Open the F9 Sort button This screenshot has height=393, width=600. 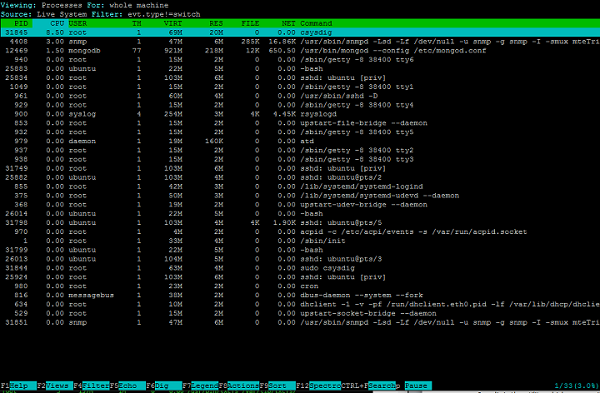(277, 385)
